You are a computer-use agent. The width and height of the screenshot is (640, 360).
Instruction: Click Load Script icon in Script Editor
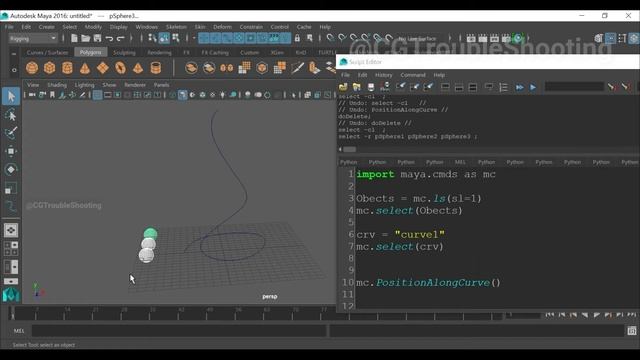pos(343,87)
